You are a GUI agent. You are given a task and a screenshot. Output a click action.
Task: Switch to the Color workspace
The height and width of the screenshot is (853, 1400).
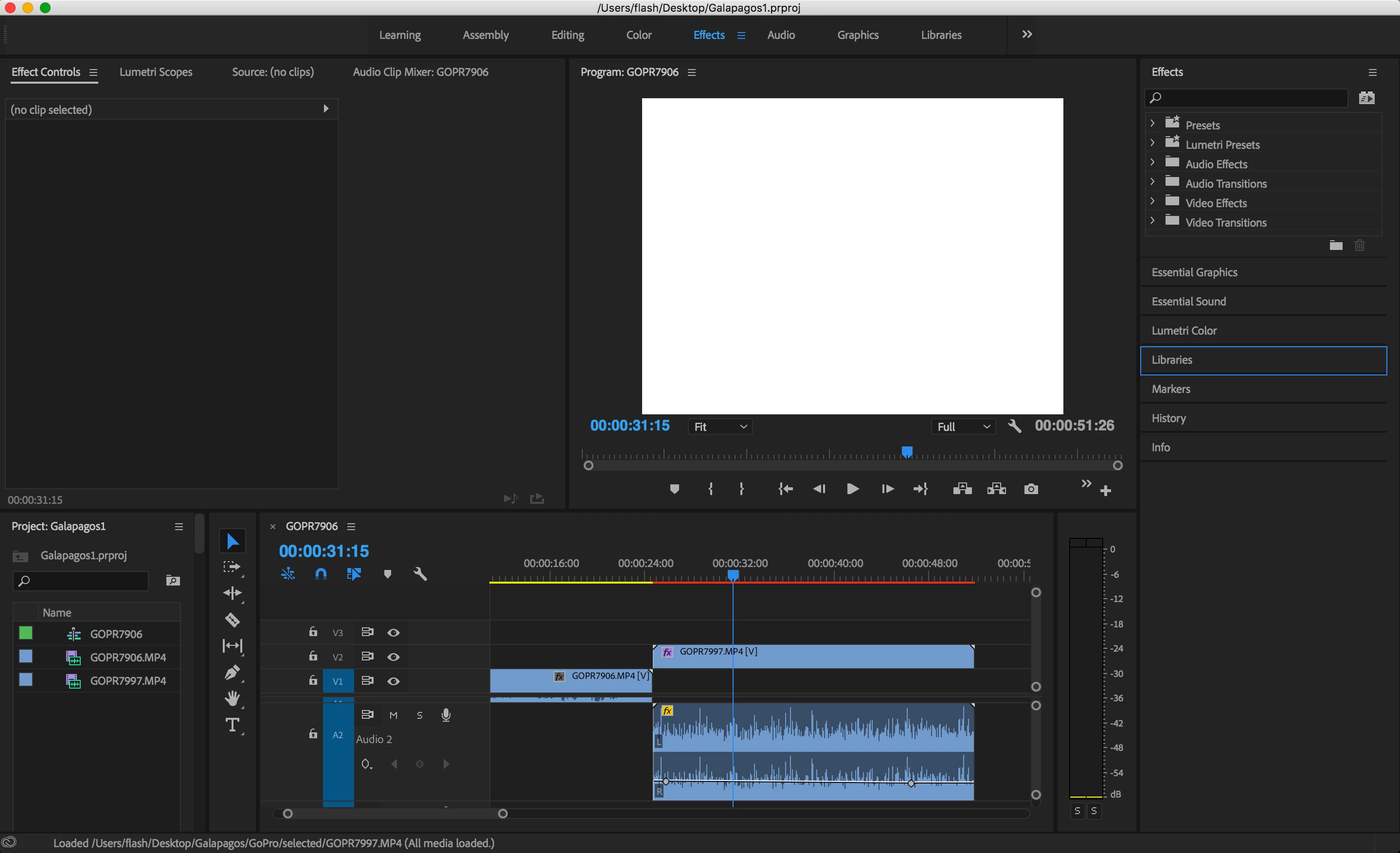tap(639, 35)
